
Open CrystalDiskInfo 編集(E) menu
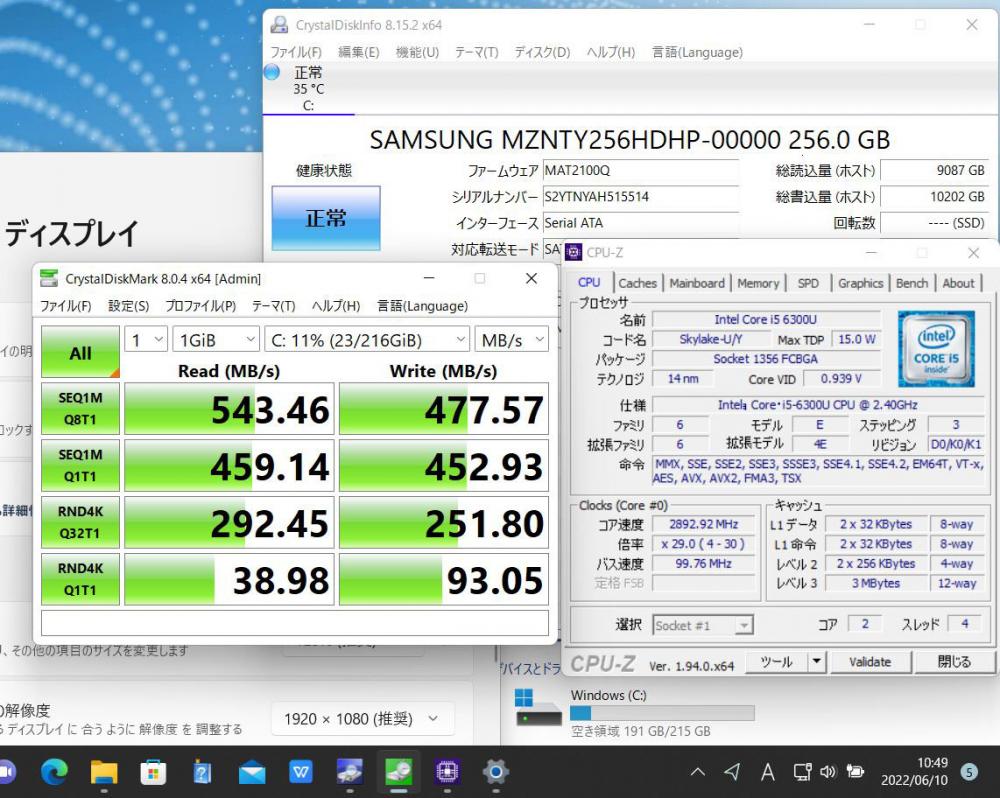click(358, 52)
